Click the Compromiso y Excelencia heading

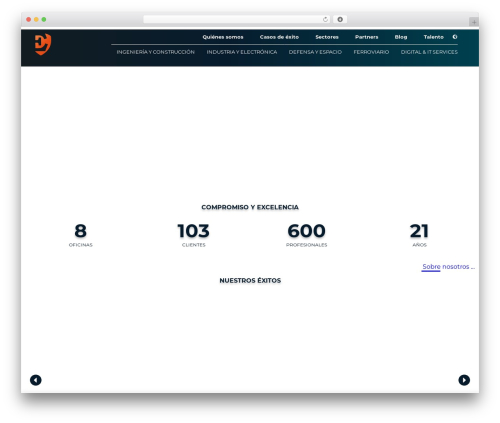(250, 207)
